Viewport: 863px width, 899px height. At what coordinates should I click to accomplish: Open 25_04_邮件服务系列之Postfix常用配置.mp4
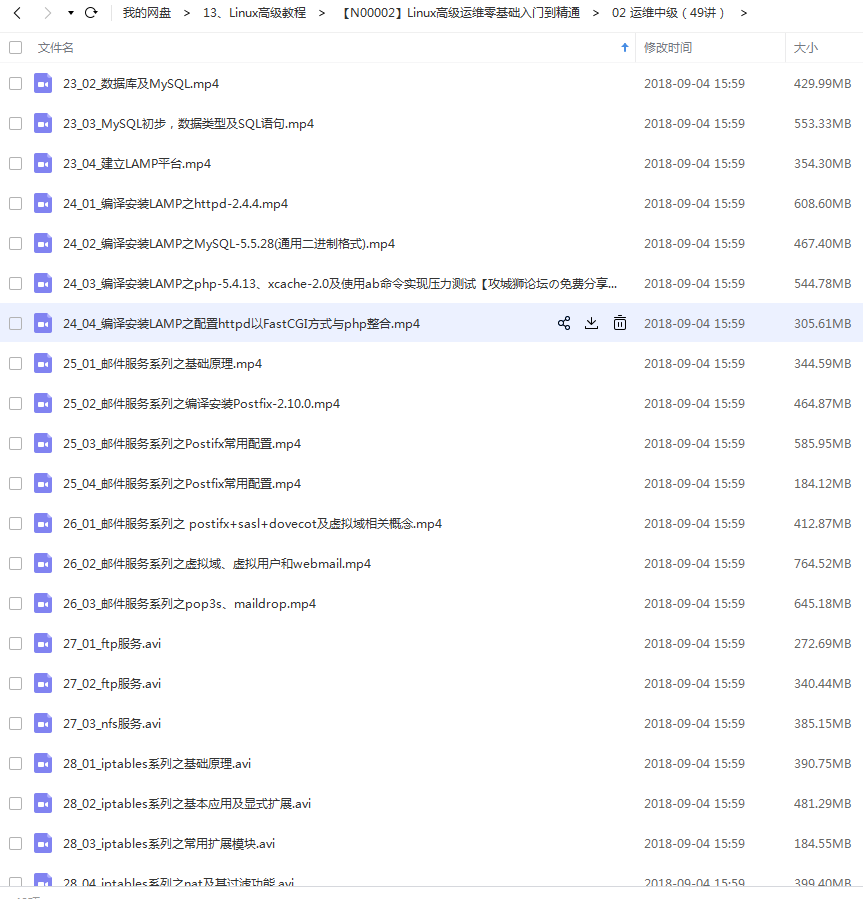pos(182,483)
